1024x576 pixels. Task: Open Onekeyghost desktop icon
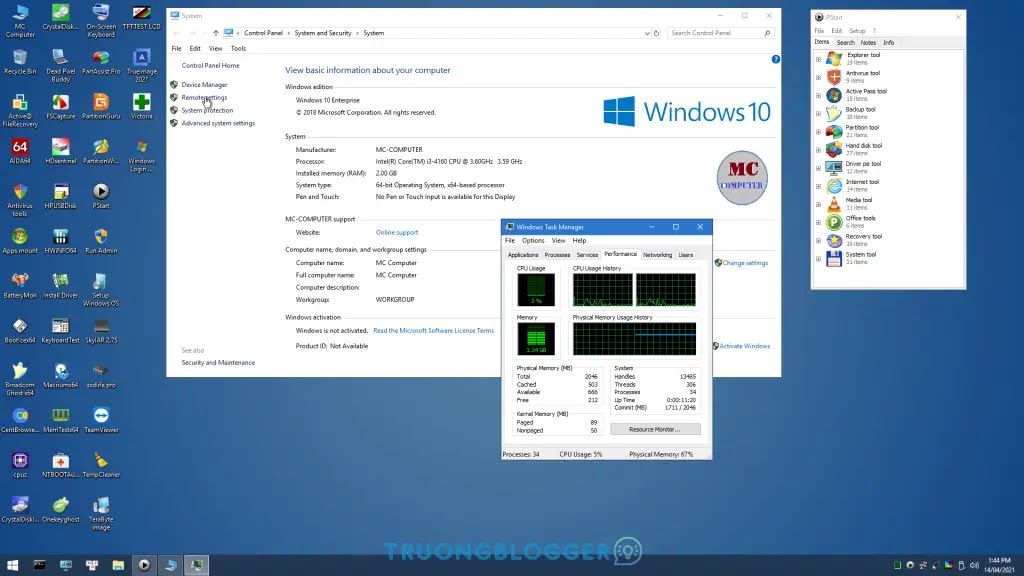(x=61, y=510)
